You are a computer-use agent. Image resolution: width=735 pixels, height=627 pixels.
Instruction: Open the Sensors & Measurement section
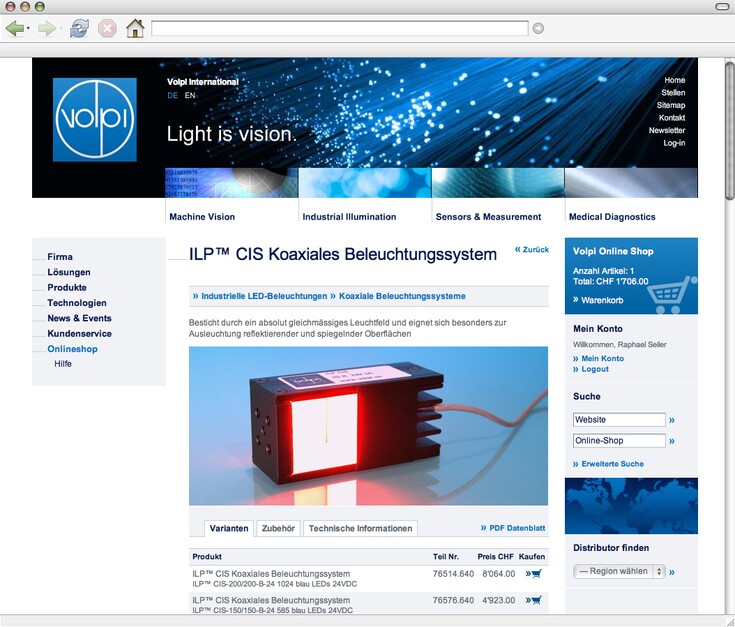(488, 217)
